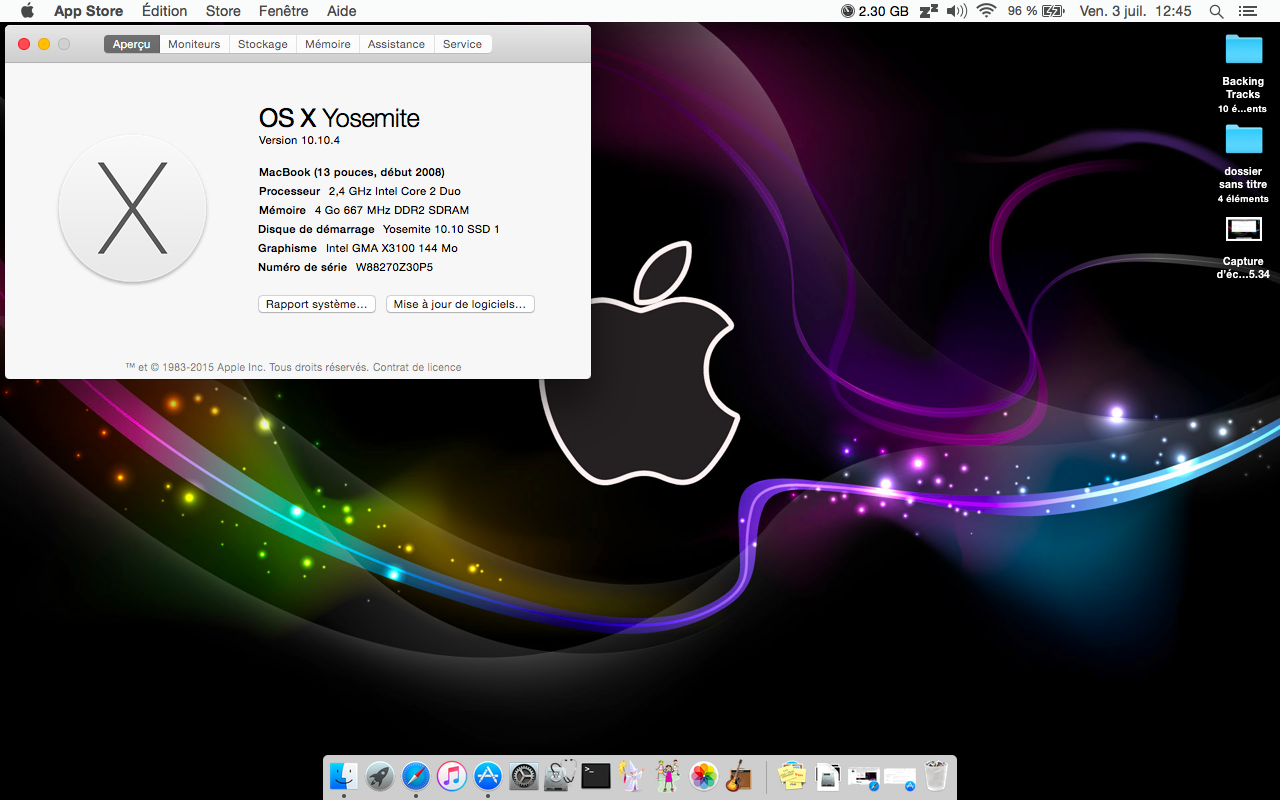Image resolution: width=1280 pixels, height=800 pixels.
Task: Open the Store menu
Action: [223, 11]
